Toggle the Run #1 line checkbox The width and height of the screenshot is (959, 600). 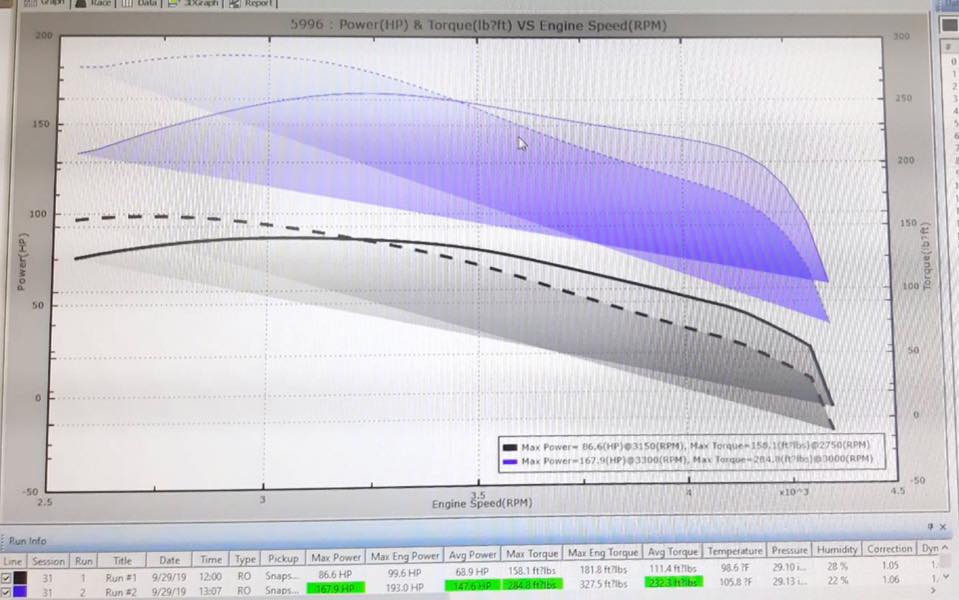(x=6, y=578)
